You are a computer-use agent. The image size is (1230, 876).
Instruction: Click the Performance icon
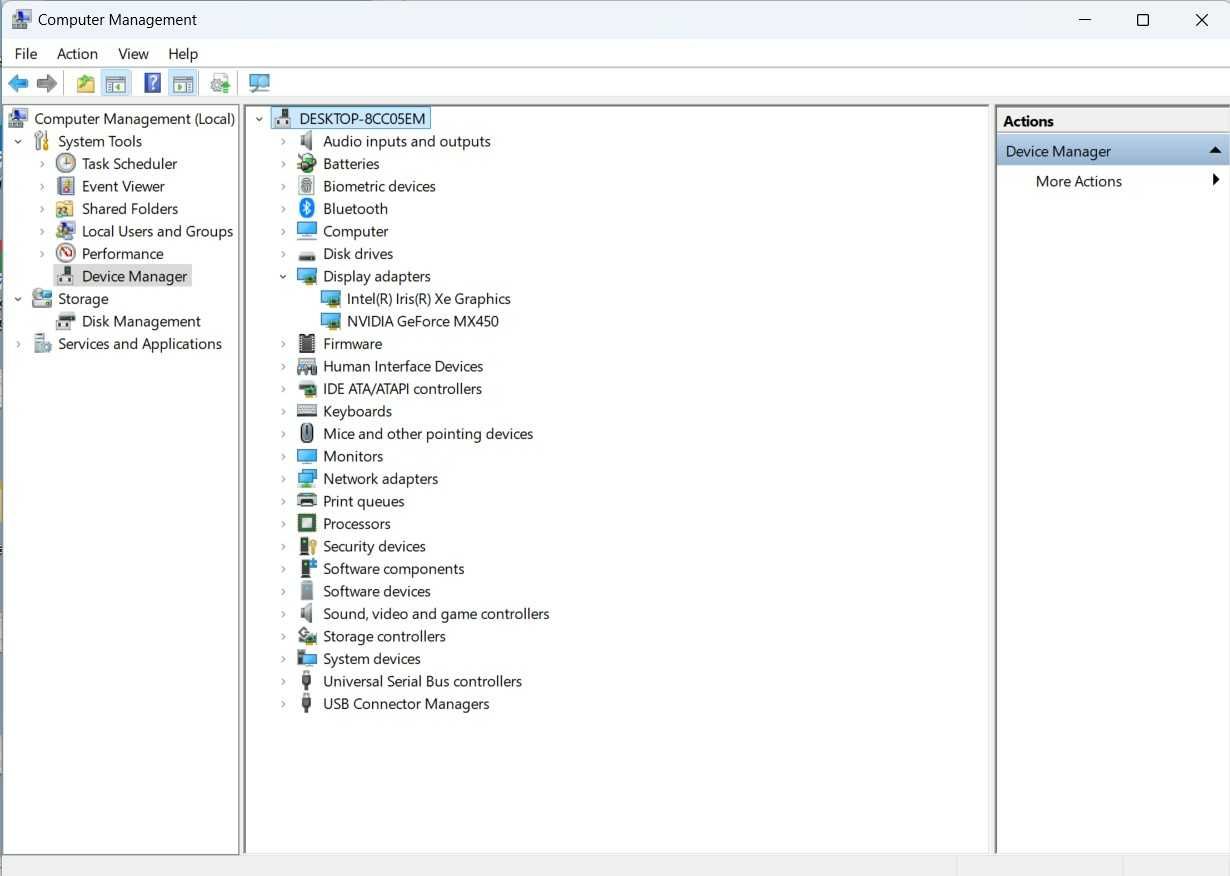click(66, 253)
